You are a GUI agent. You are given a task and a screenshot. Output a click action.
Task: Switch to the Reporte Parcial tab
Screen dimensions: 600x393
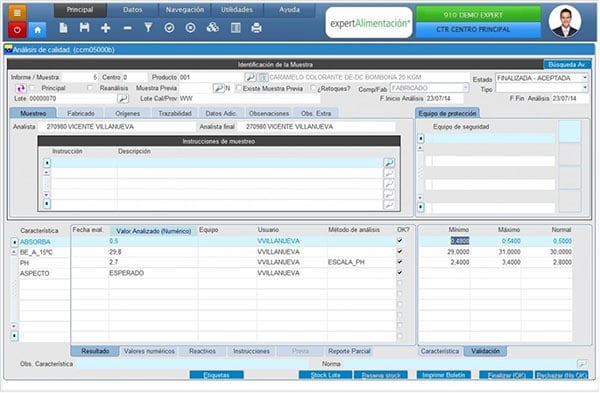coord(349,351)
